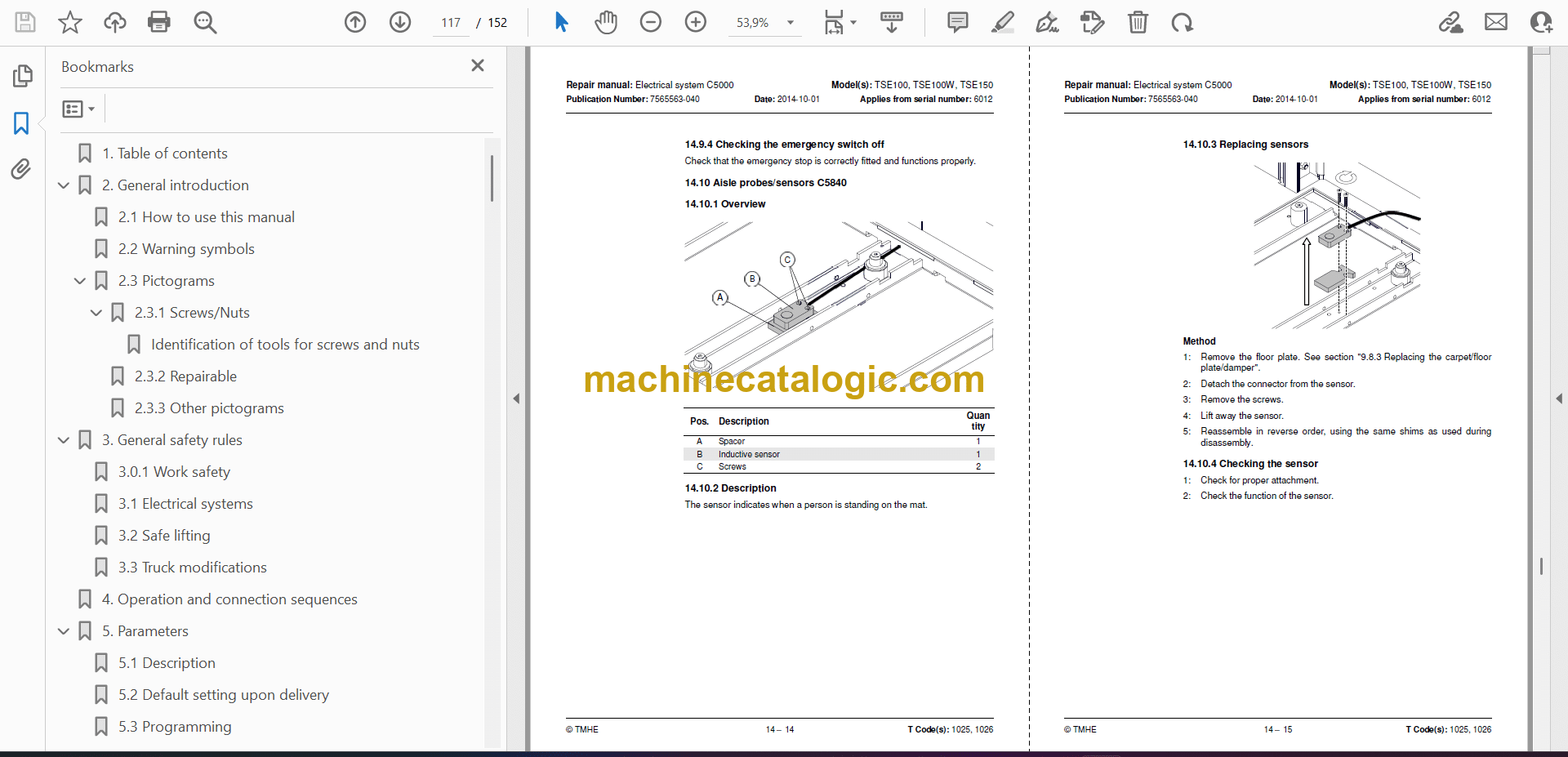1568x757 pixels.
Task: Print the document with printer icon
Action: 159,22
